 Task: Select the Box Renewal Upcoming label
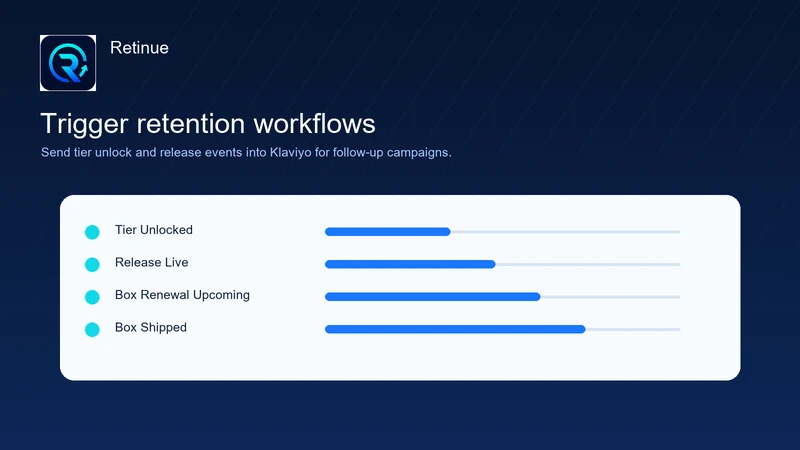tap(182, 295)
